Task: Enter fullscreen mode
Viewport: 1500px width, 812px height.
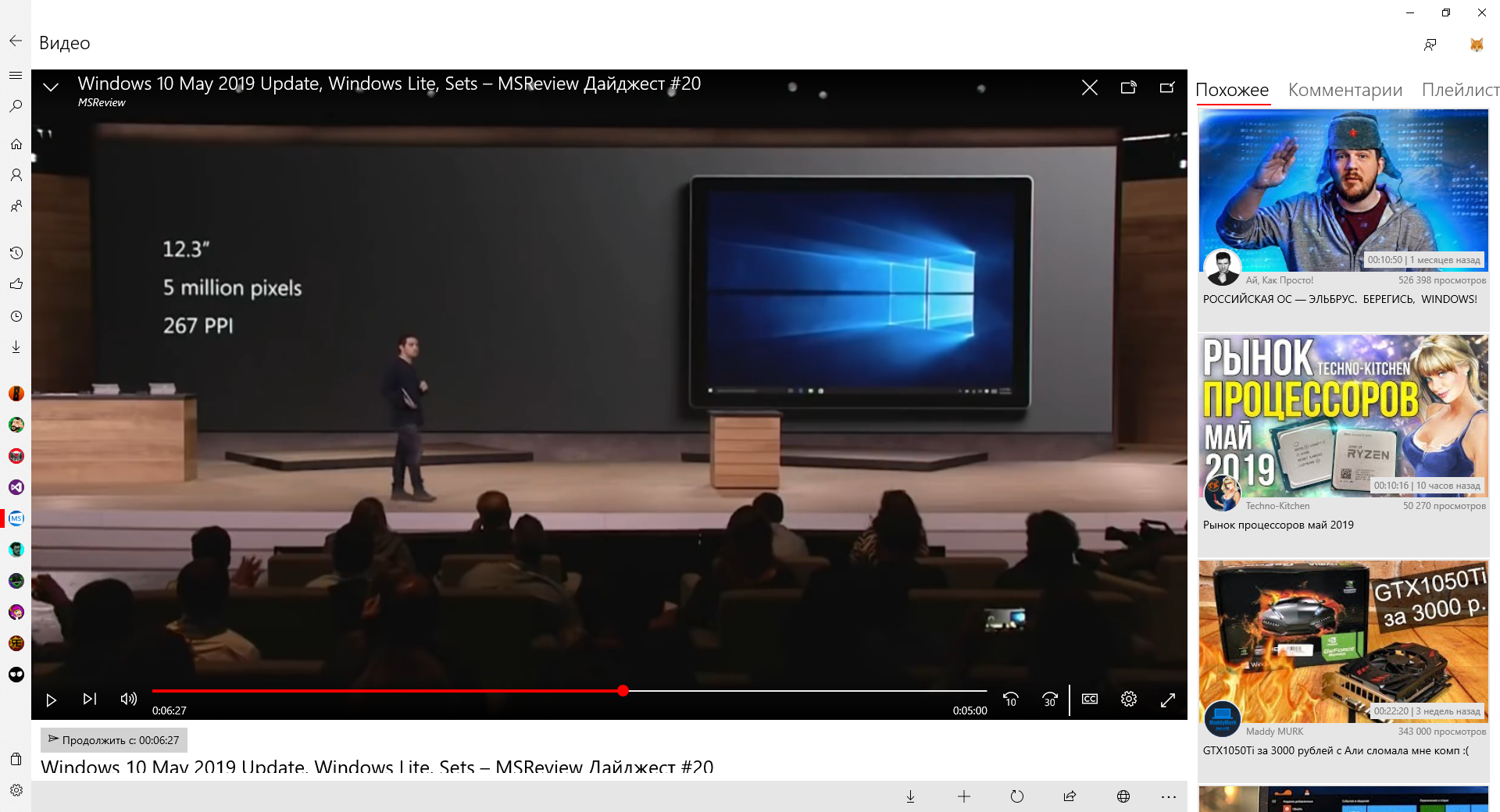Action: click(1168, 700)
